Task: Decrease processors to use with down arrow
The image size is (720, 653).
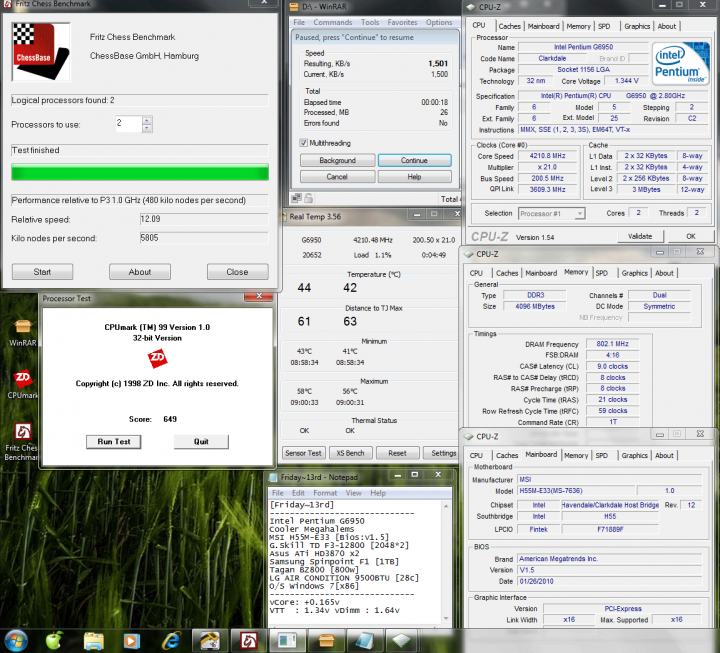Action: (147, 128)
